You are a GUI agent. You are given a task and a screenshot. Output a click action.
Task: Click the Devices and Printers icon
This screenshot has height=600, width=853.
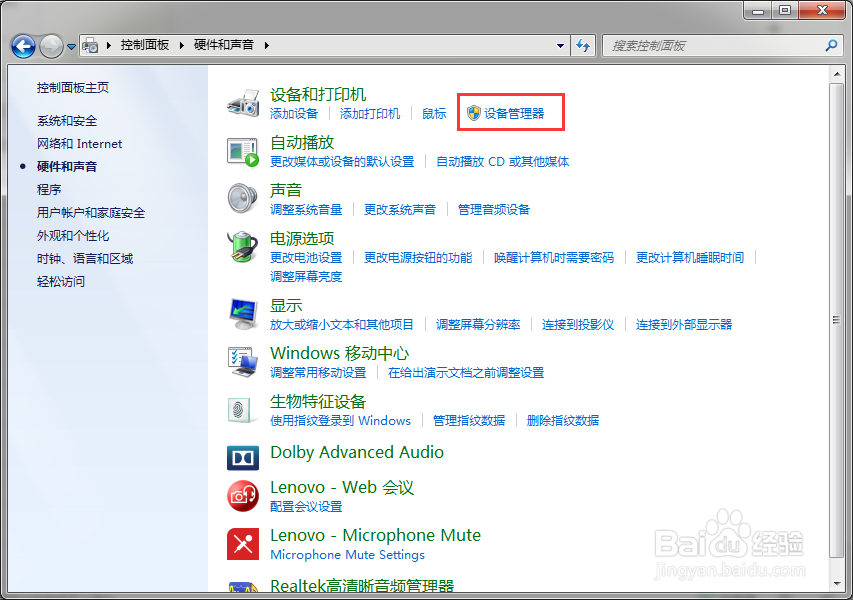tap(243, 102)
